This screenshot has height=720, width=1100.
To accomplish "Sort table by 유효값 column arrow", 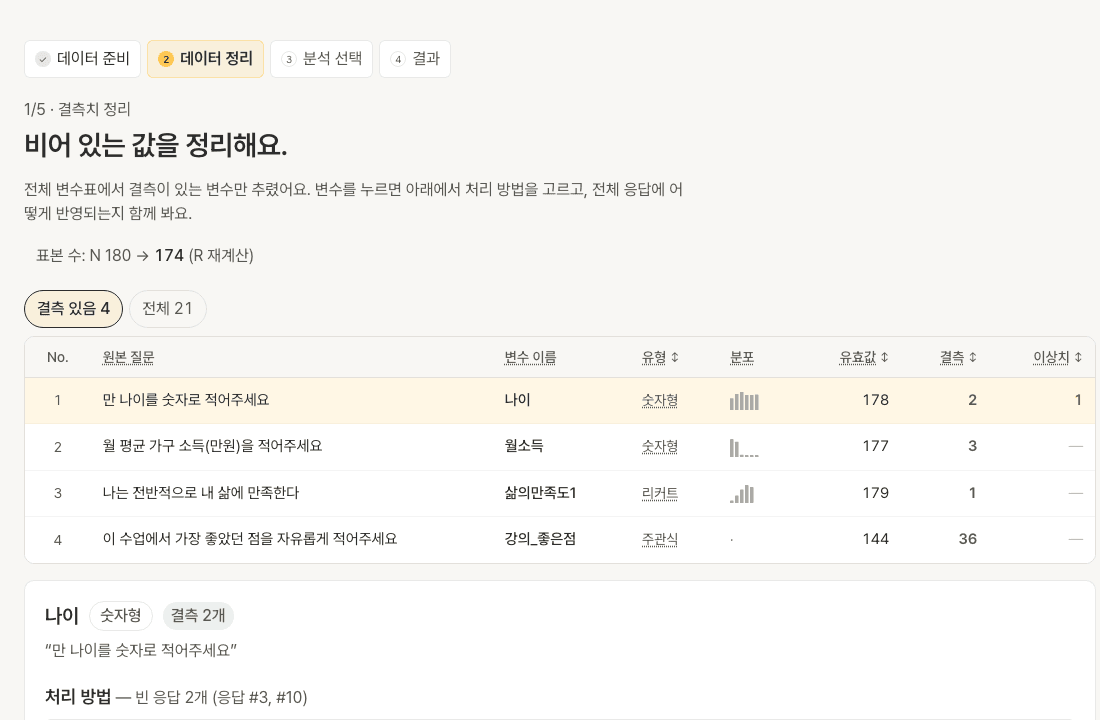I will pos(885,357).
